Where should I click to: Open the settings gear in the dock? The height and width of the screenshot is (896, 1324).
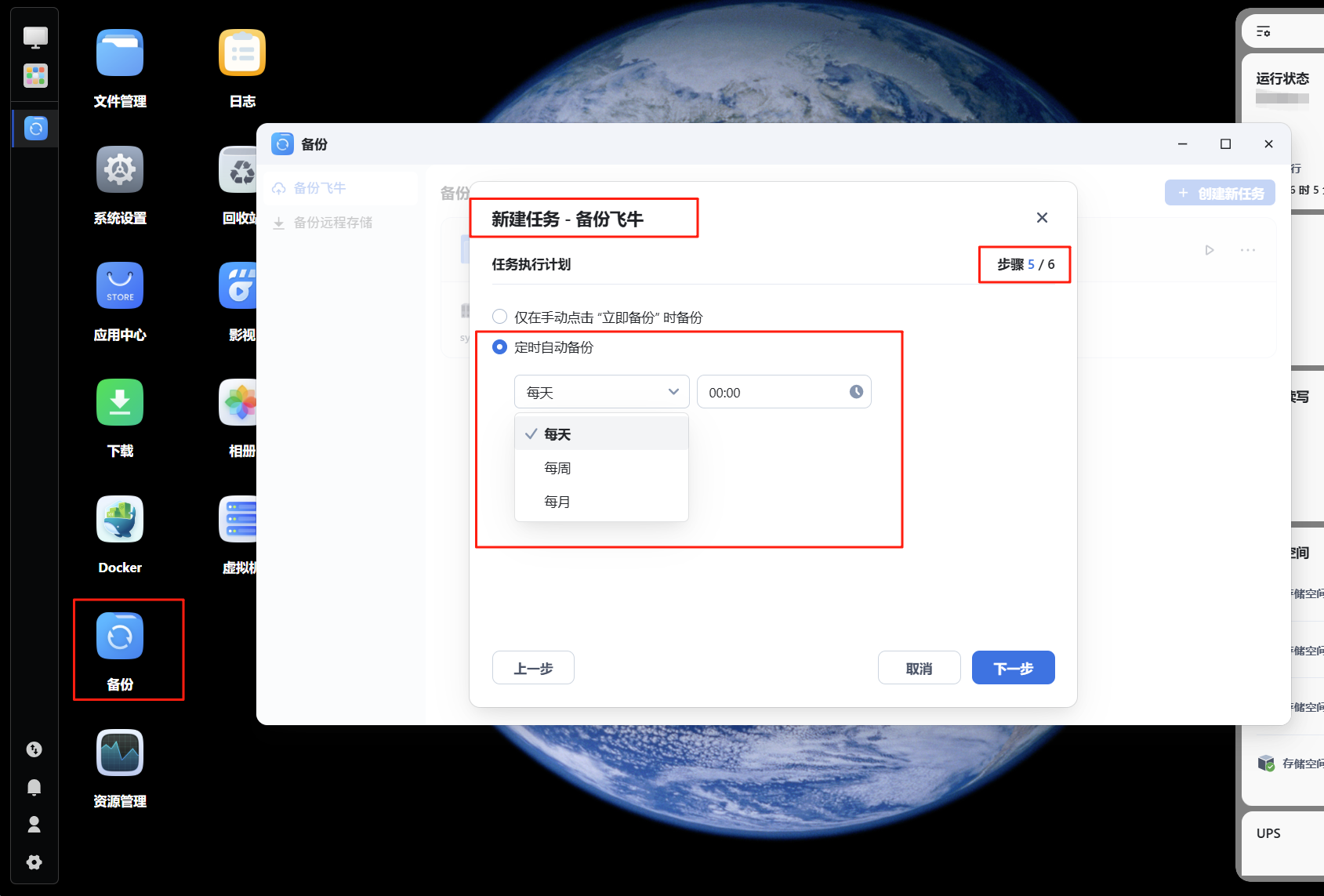point(34,862)
